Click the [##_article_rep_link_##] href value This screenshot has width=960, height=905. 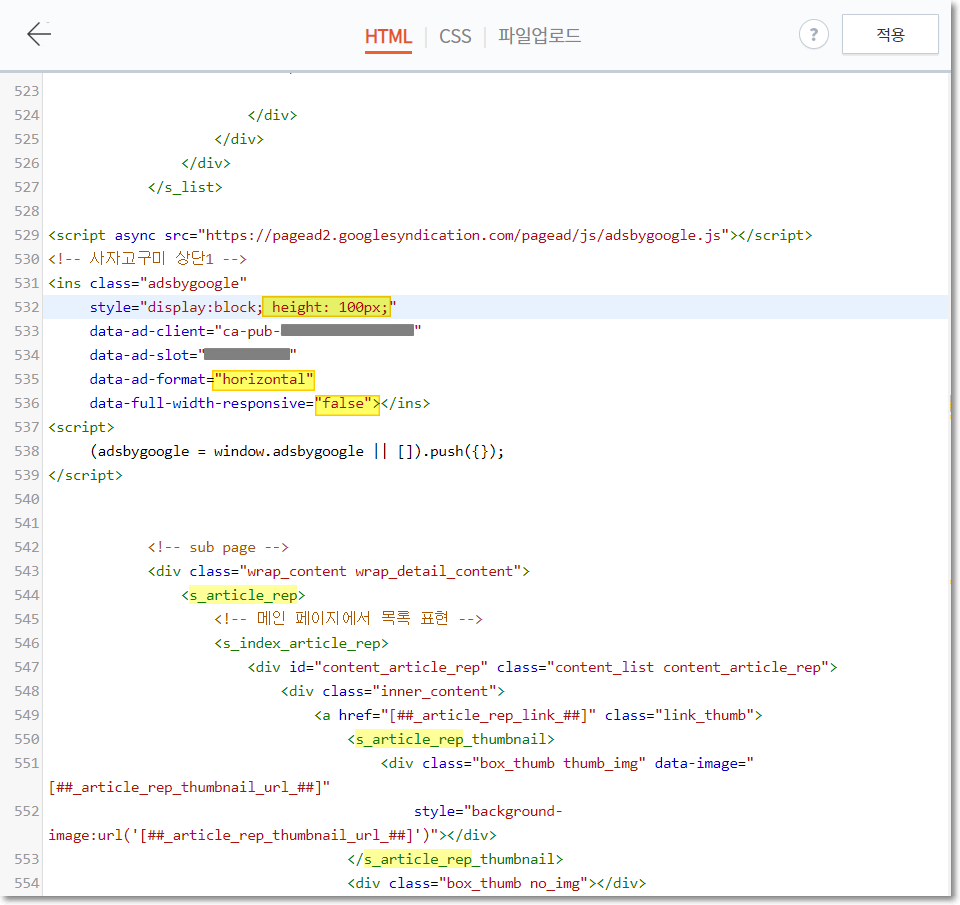489,715
